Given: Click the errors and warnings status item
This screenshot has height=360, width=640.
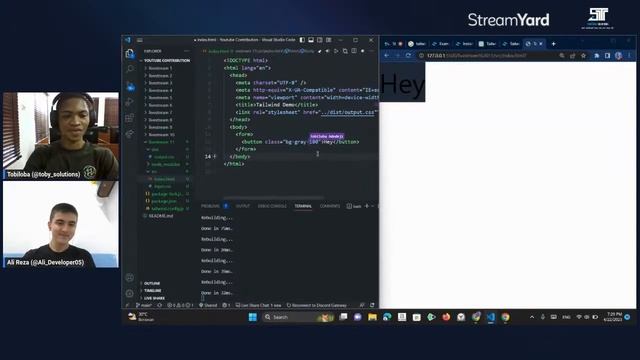Looking at the screenshot, I should coord(180,305).
